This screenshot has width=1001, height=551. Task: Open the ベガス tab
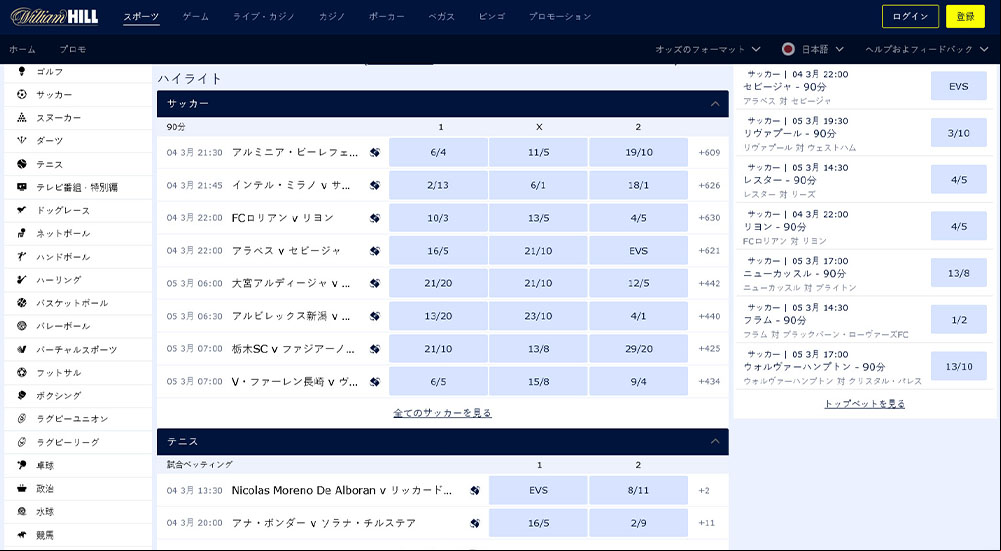click(442, 17)
